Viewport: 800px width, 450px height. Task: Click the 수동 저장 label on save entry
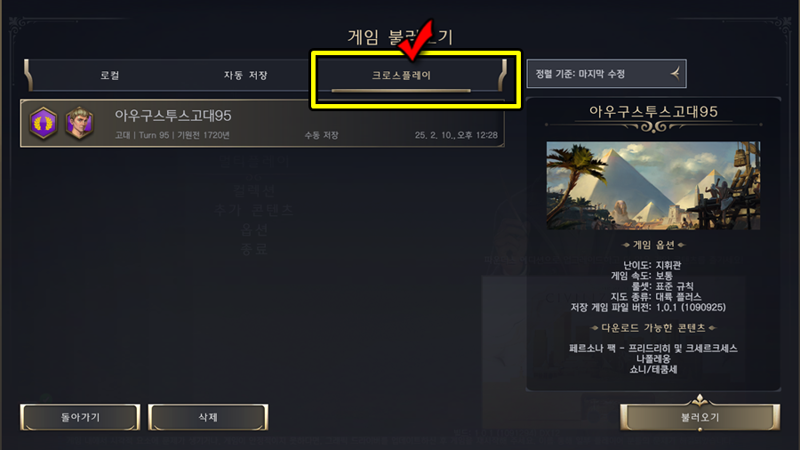pos(321,135)
